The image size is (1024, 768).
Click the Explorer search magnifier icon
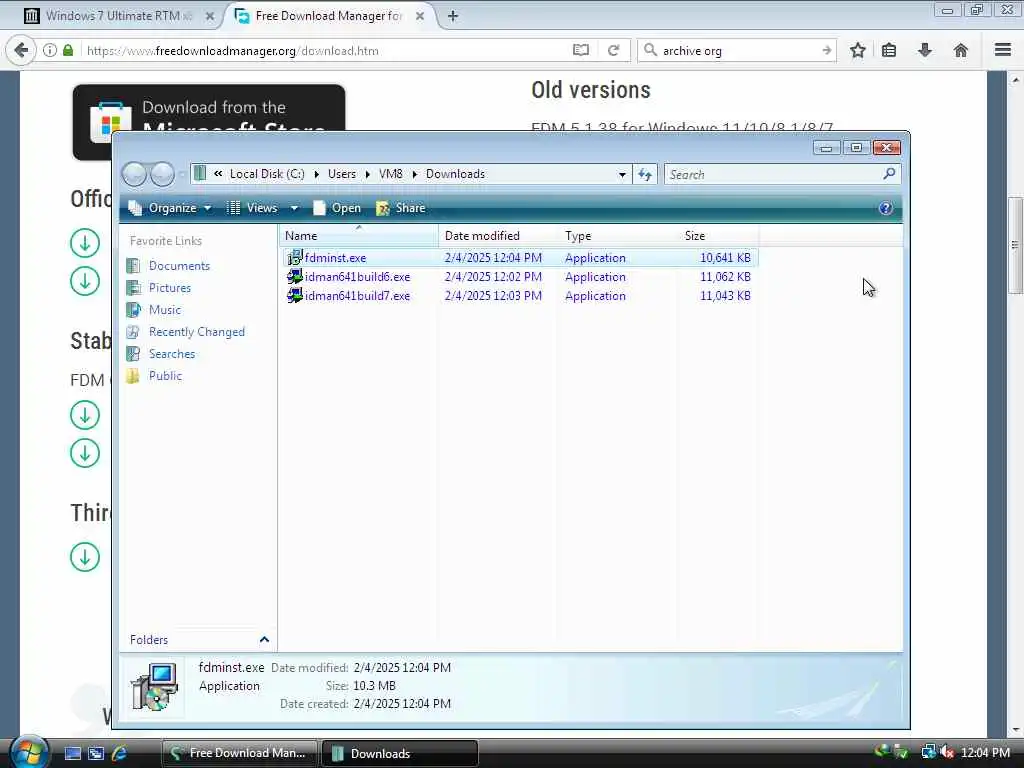[889, 174]
